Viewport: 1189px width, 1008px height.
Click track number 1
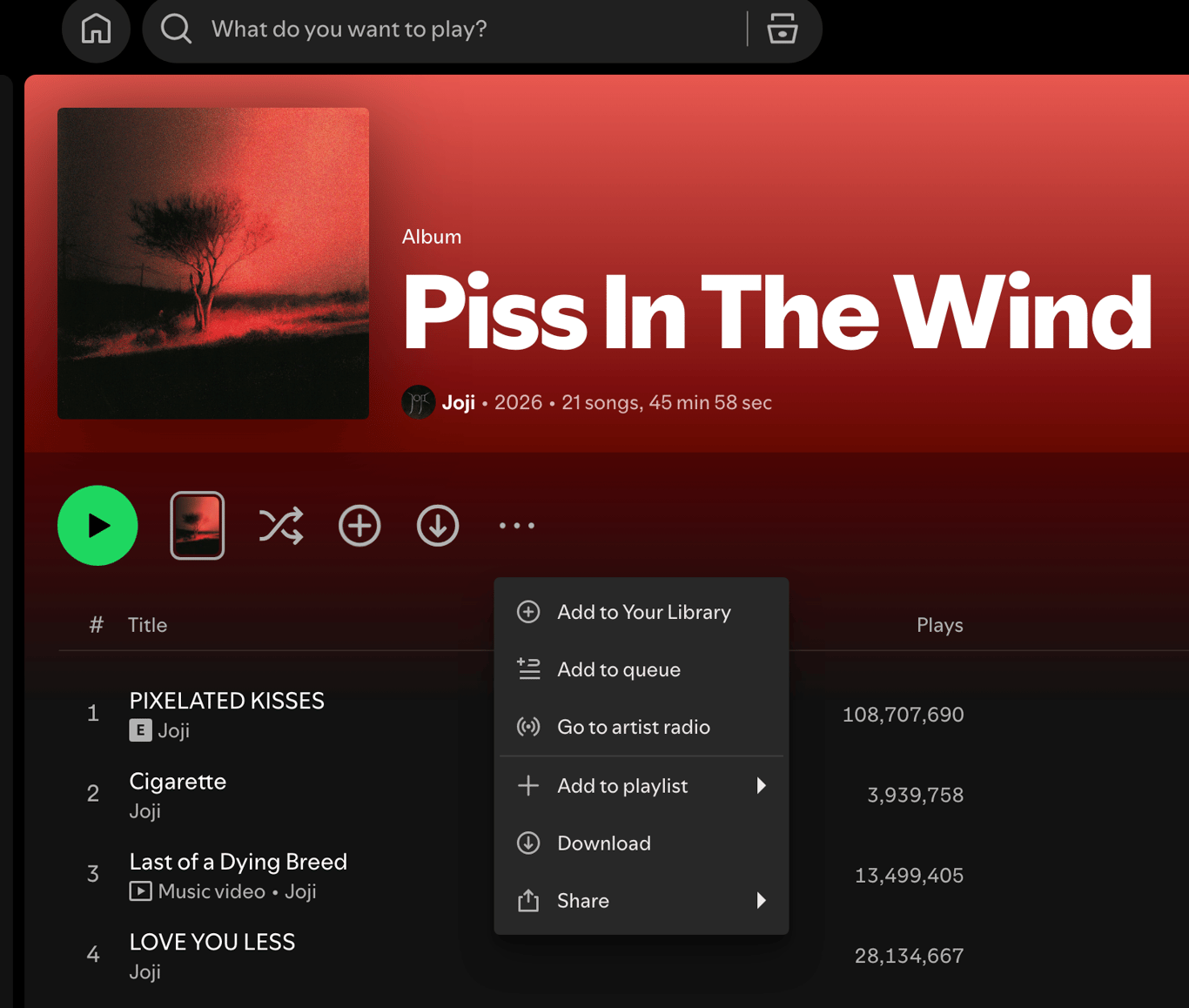pyautogui.click(x=93, y=714)
